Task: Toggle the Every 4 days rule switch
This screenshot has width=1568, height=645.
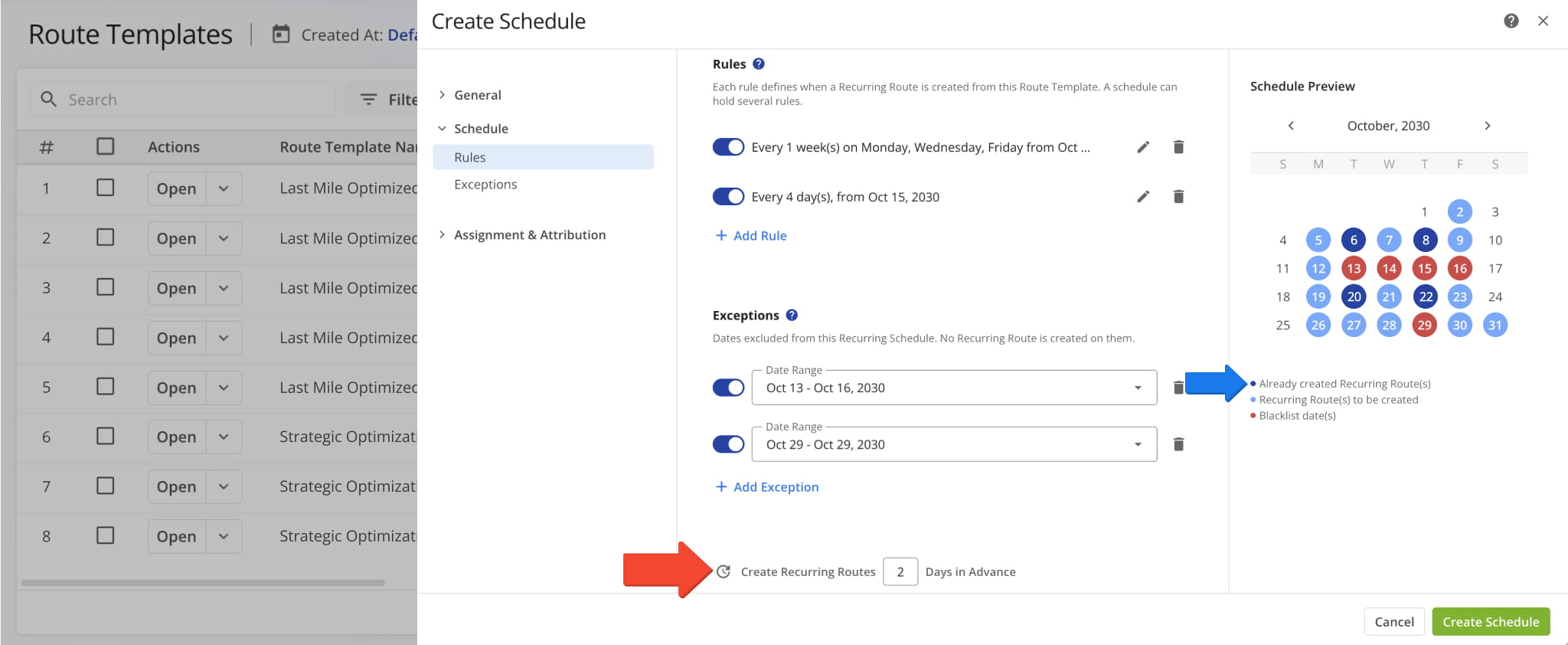Action: click(x=728, y=197)
